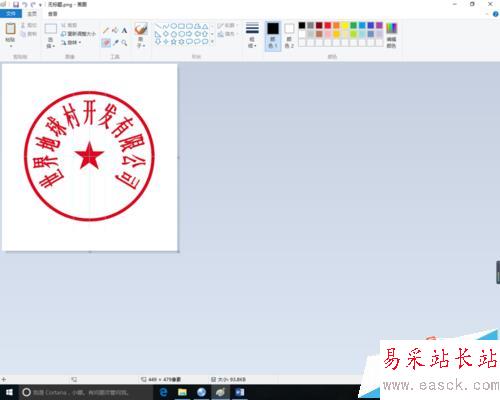Pick the red swatch in the palette
Image resolution: width=500 pixels, height=400 pixels.
(328, 25)
